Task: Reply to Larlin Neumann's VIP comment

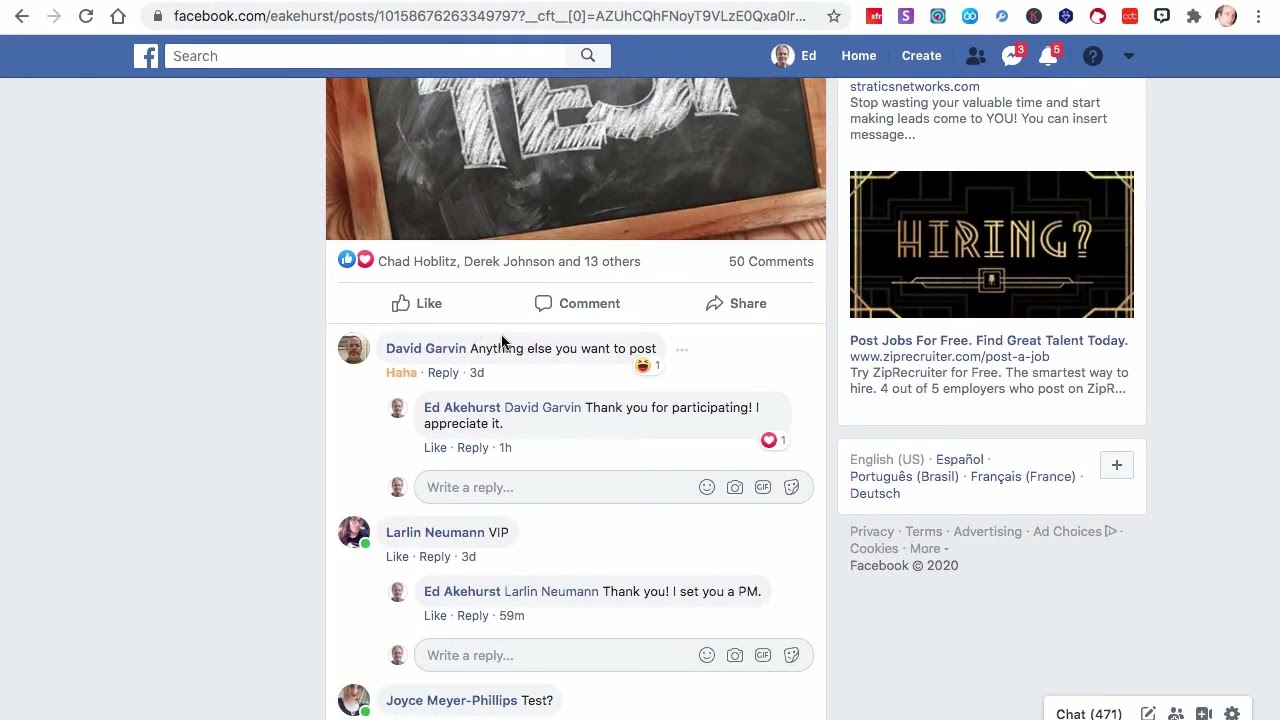Action: [x=434, y=556]
